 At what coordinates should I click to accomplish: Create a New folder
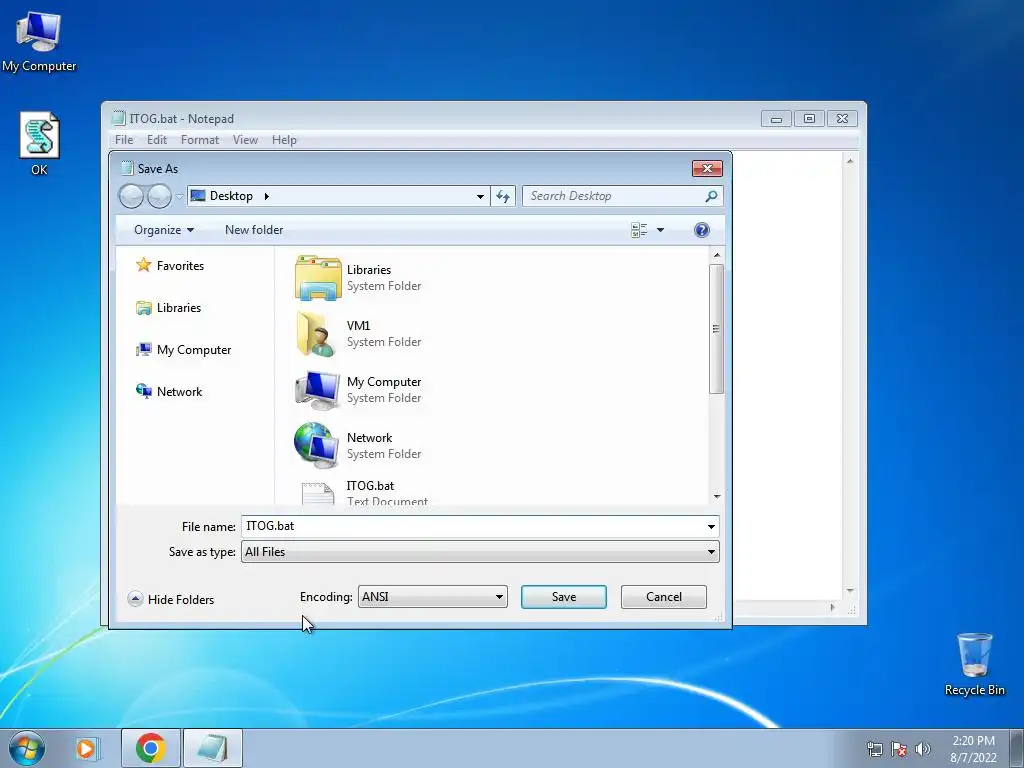[x=254, y=230]
